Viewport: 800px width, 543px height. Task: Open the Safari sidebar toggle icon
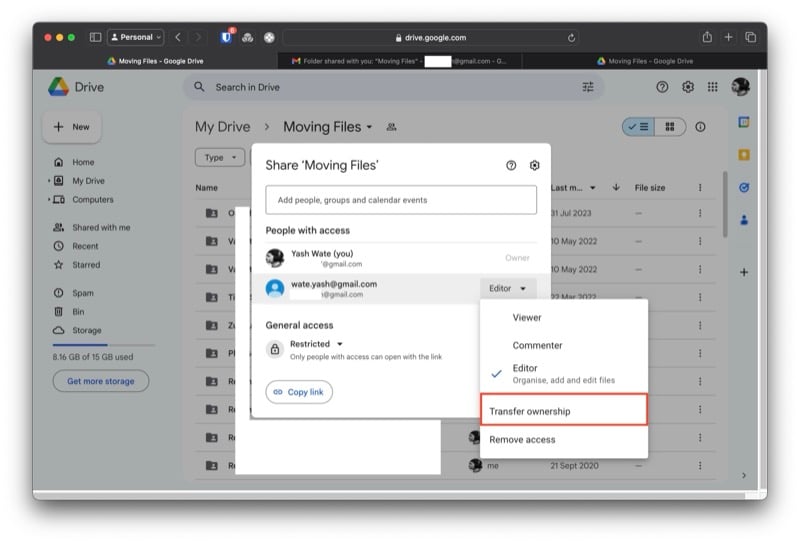[x=95, y=37]
